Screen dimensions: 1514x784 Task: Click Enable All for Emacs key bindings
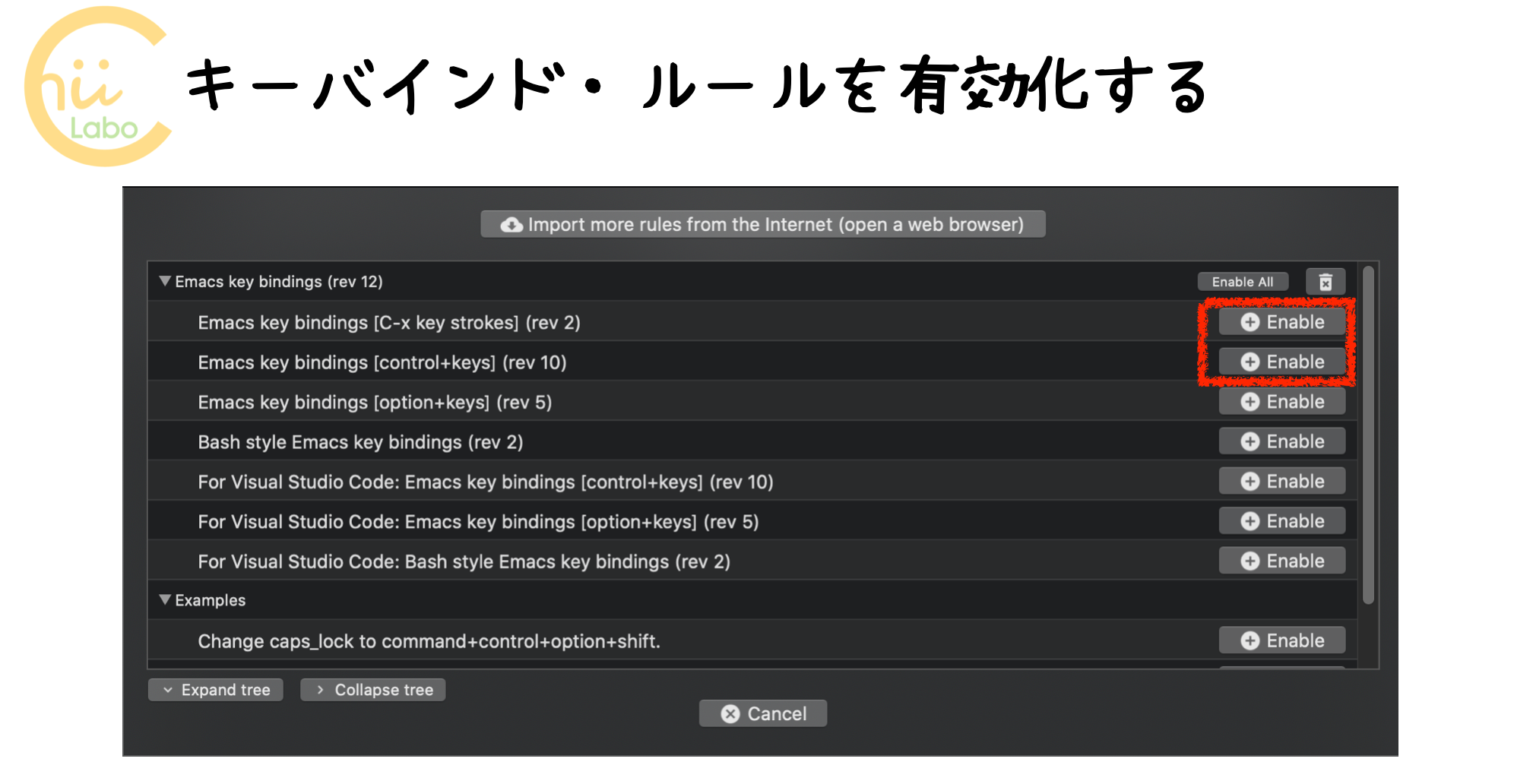click(1242, 281)
